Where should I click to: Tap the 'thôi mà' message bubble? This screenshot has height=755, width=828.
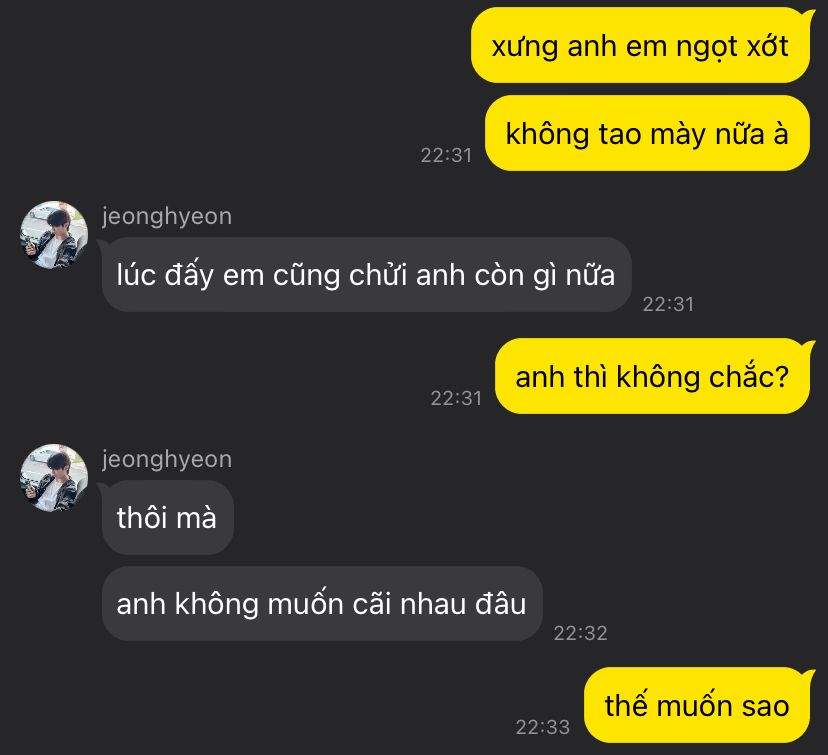pyautogui.click(x=167, y=517)
